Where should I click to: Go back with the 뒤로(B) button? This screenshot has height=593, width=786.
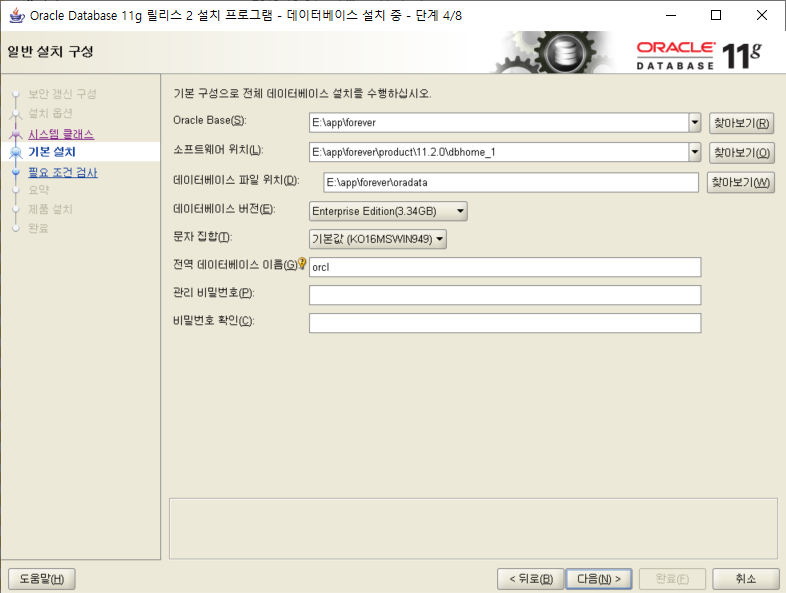[x=530, y=579]
